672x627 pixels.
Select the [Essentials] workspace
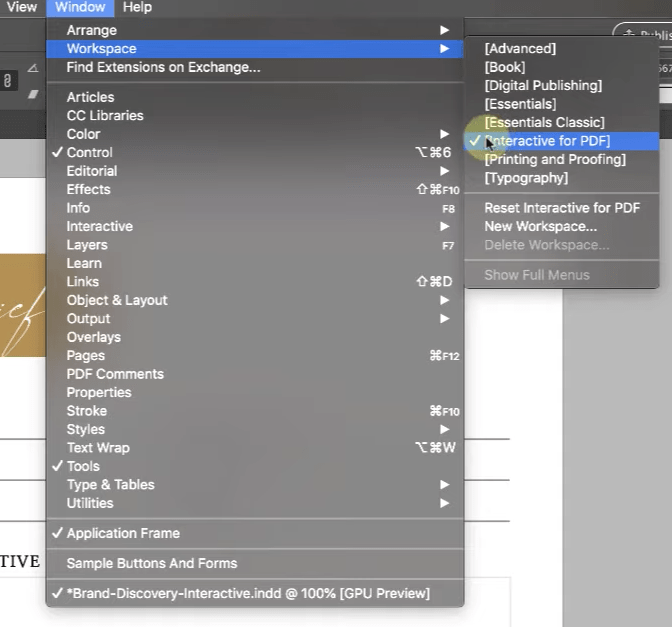[562, 104]
